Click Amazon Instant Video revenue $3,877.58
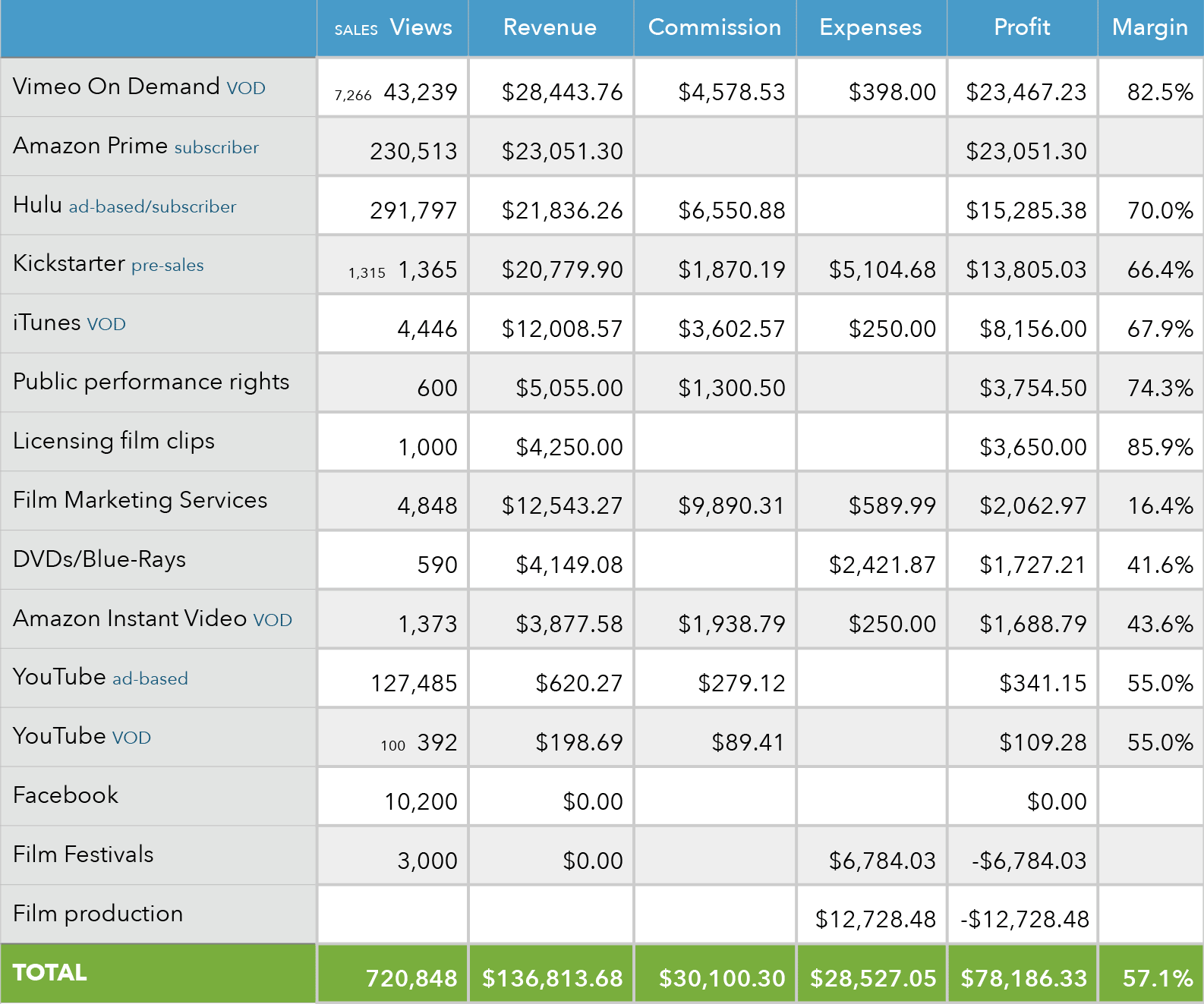This screenshot has height=1004, width=1204. (551, 619)
